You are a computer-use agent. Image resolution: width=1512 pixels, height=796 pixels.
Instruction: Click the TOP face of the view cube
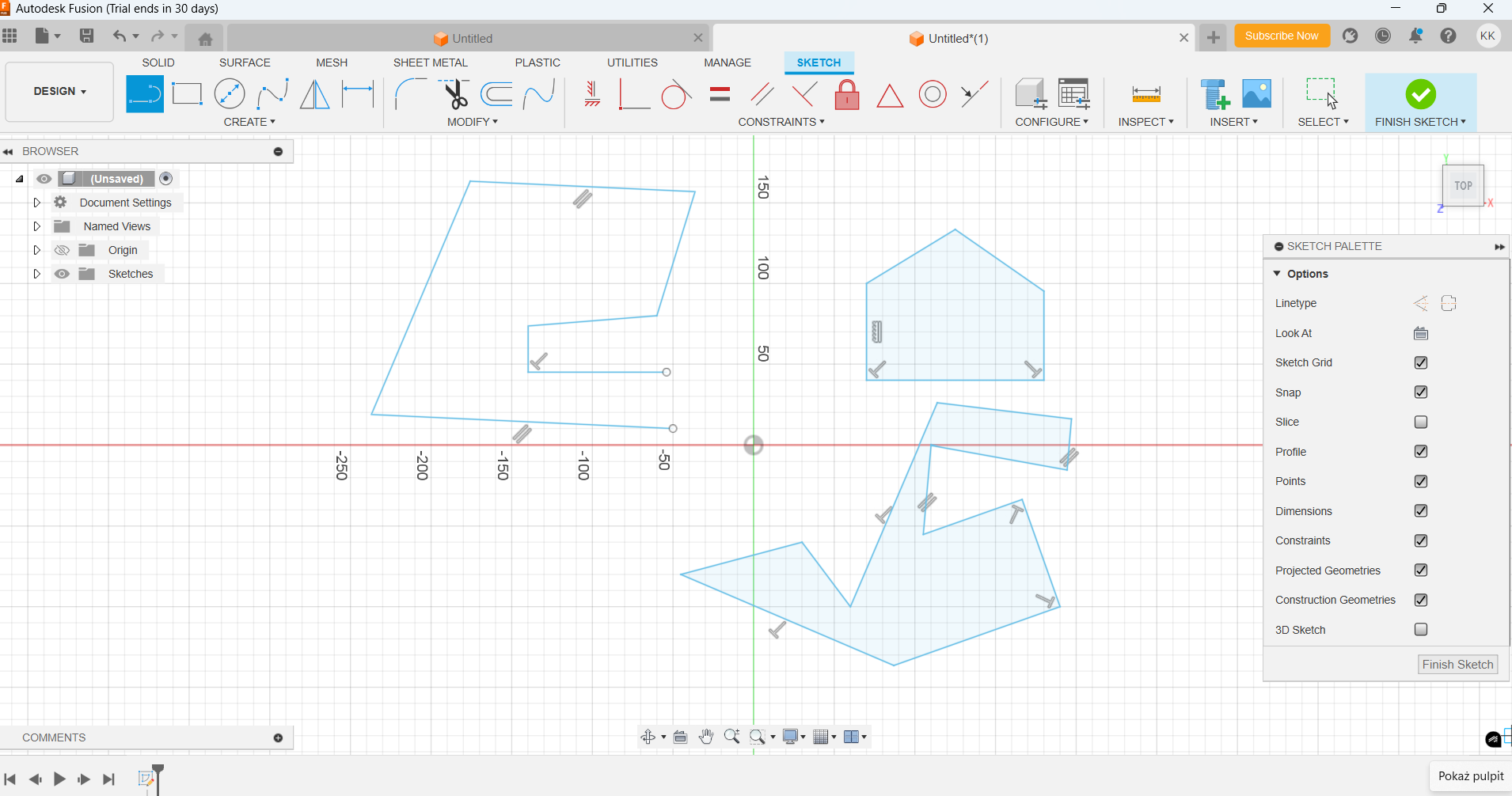(1463, 186)
